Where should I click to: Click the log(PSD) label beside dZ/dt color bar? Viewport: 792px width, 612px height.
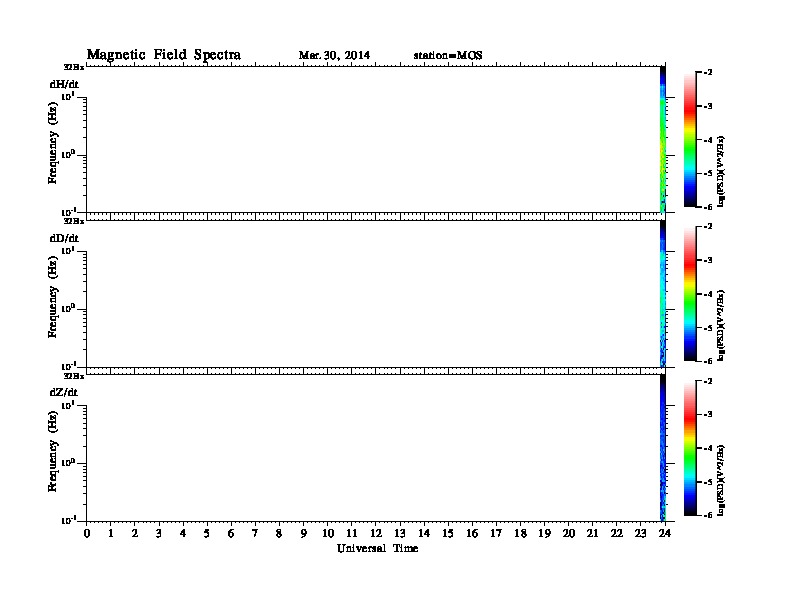[721, 480]
